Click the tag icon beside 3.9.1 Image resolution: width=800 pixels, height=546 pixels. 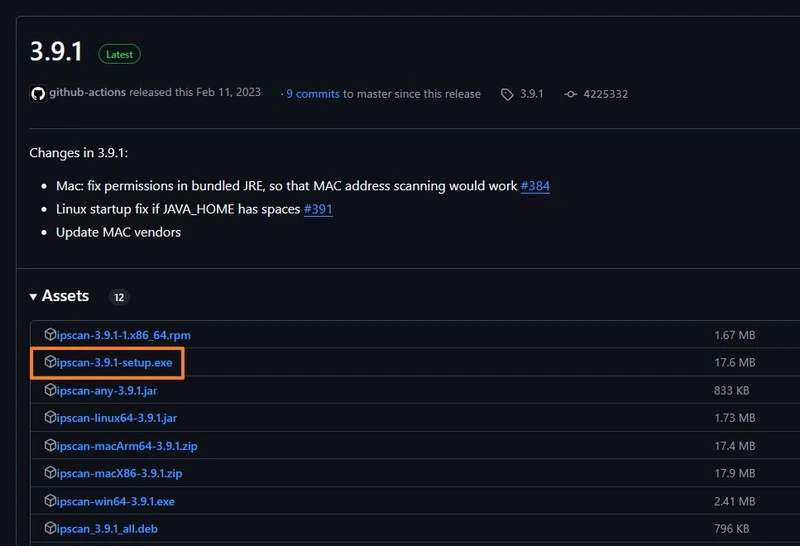[x=507, y=94]
